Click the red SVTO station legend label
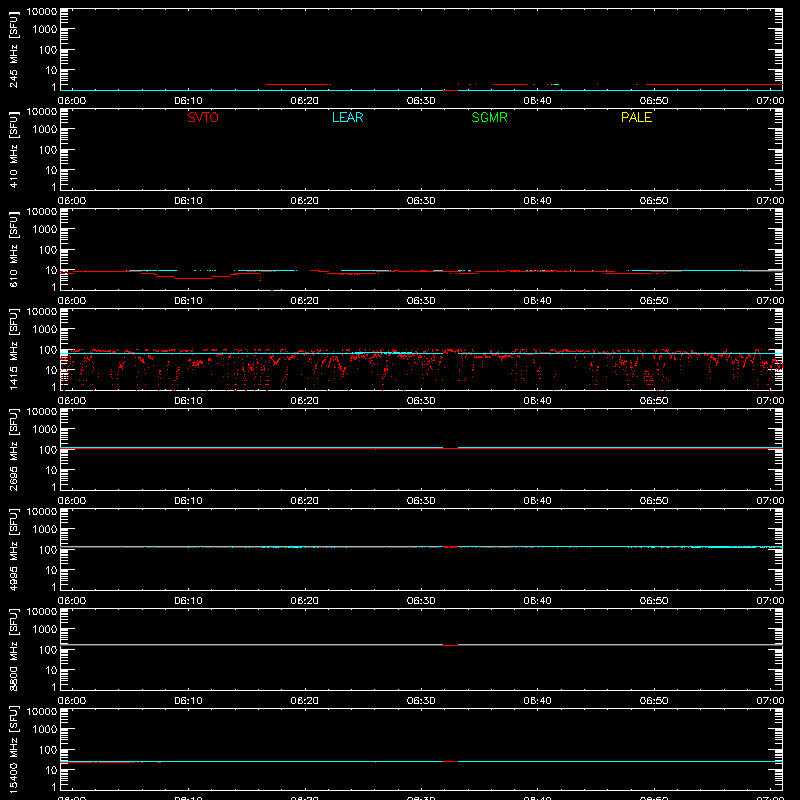 pos(203,117)
